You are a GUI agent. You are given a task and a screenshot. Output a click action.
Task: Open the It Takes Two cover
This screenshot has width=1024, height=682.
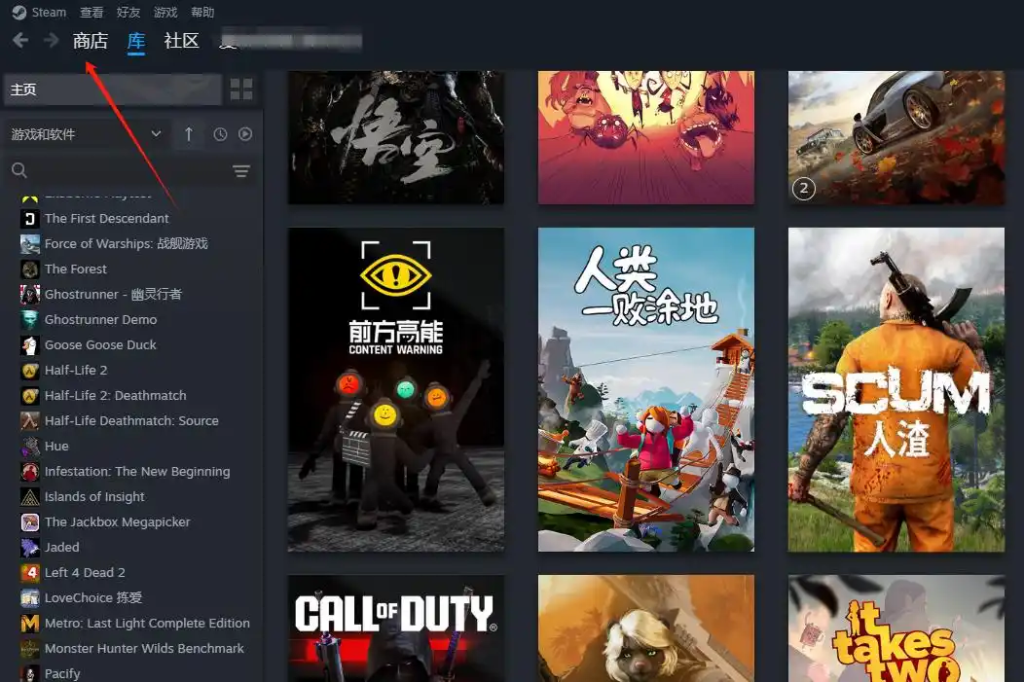coord(896,628)
